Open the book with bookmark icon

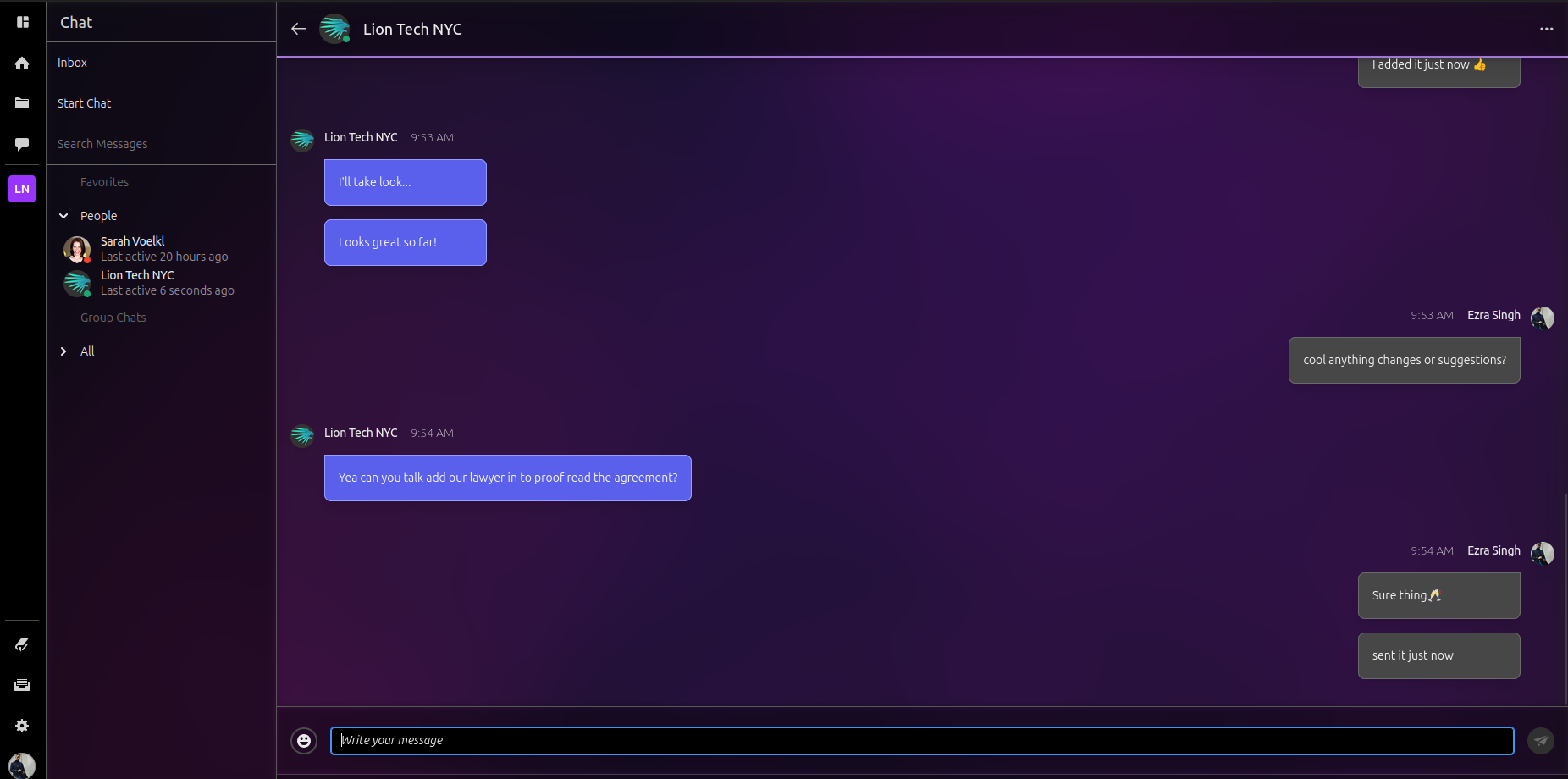click(22, 645)
